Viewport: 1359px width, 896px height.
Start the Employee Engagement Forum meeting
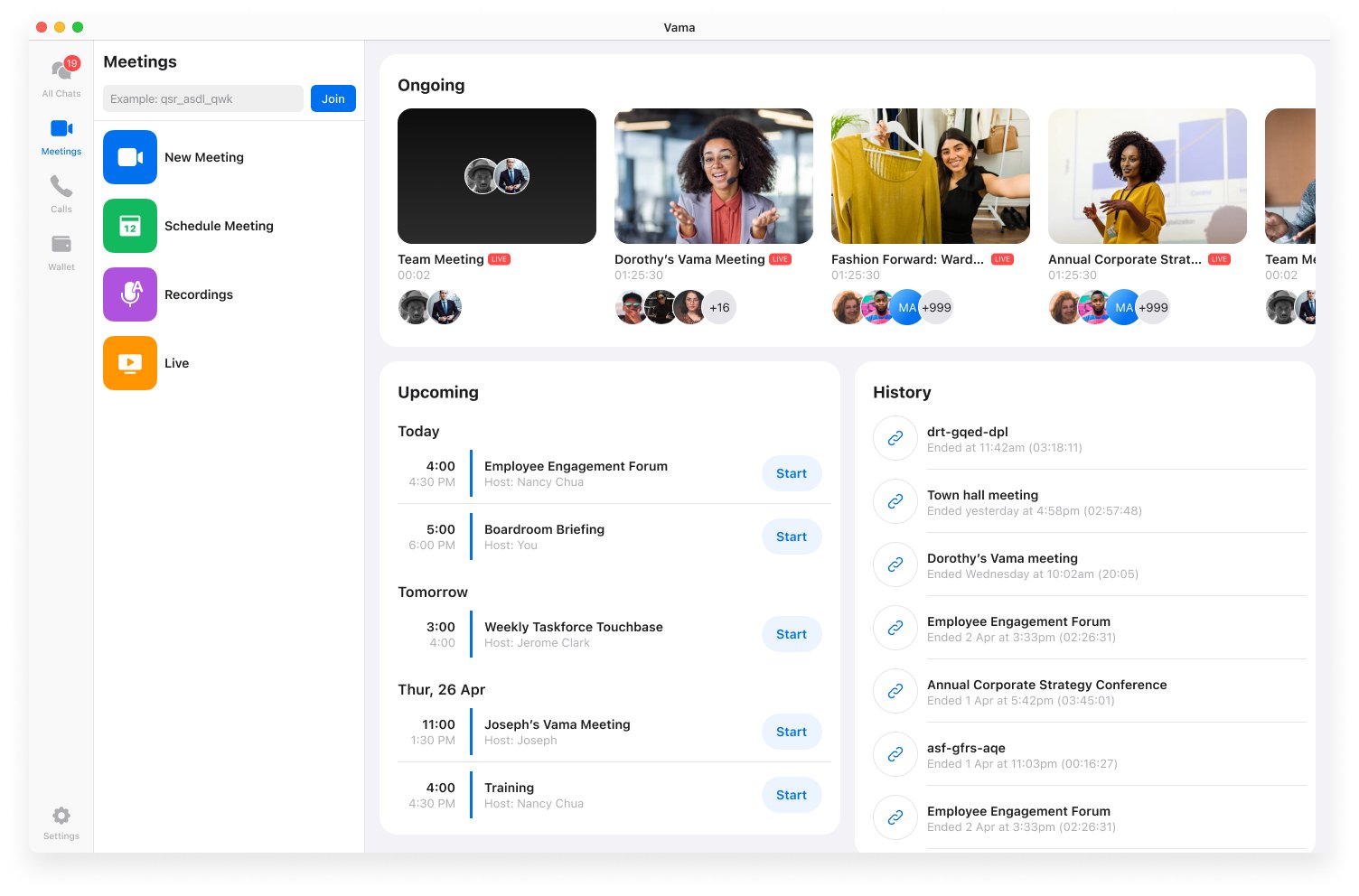click(x=792, y=473)
